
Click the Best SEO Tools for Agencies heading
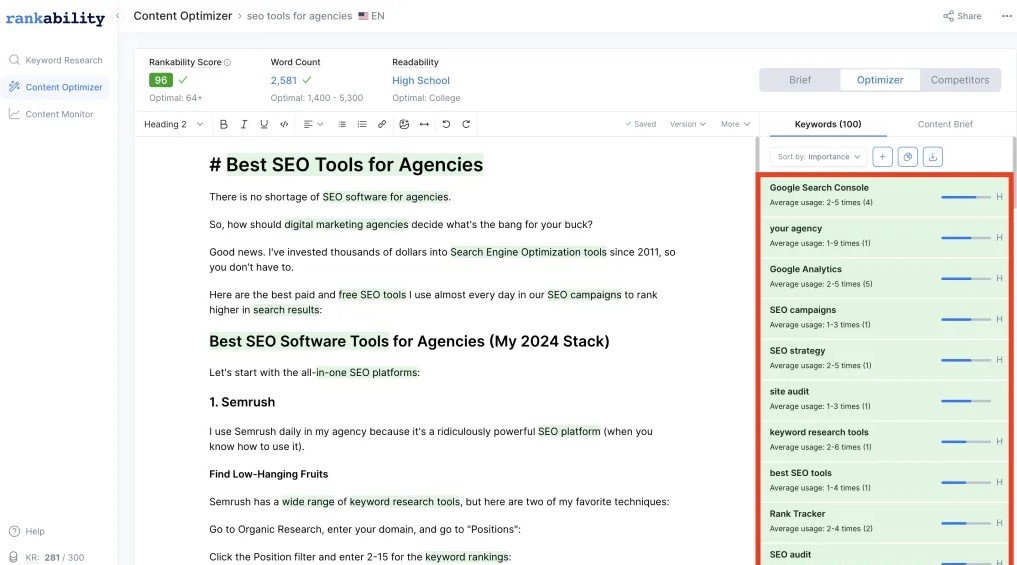tap(346, 165)
